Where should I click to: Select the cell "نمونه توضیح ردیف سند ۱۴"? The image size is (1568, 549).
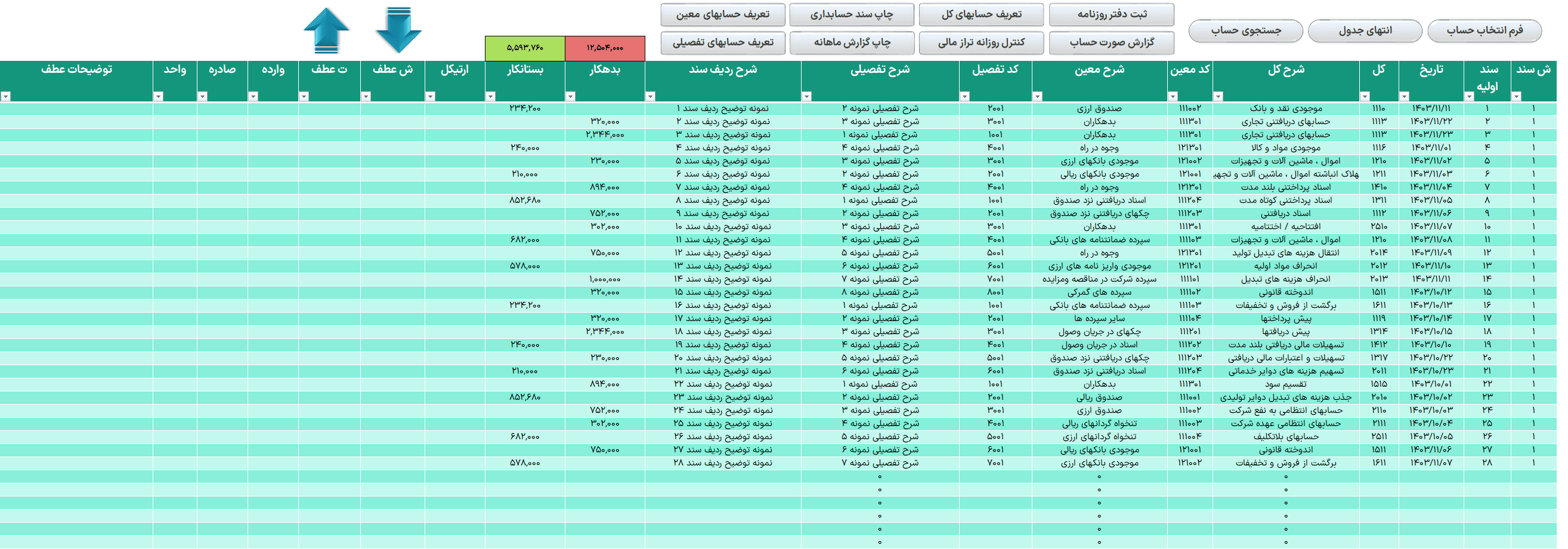tap(722, 279)
